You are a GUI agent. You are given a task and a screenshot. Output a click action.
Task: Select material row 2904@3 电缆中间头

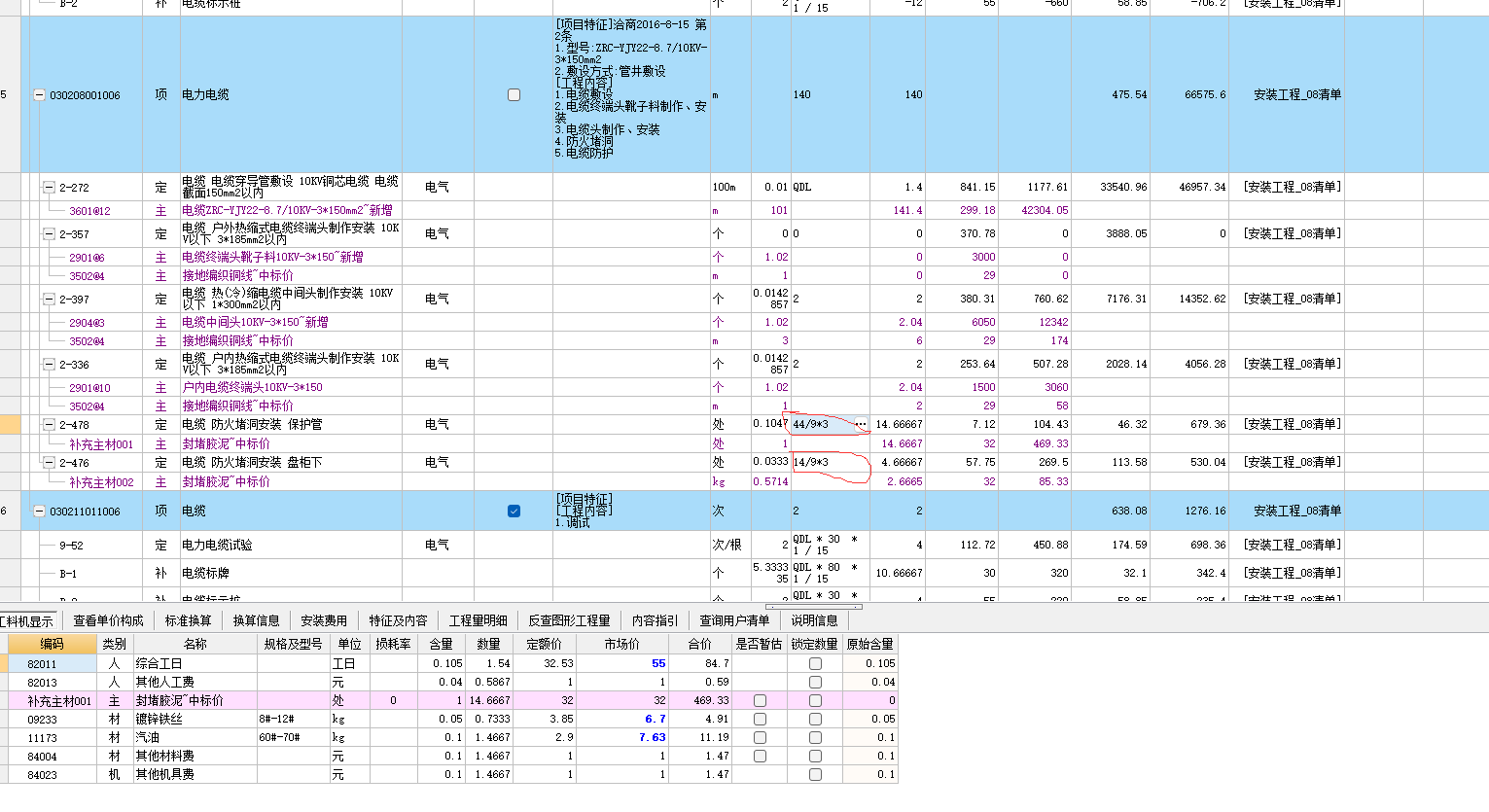point(255,322)
